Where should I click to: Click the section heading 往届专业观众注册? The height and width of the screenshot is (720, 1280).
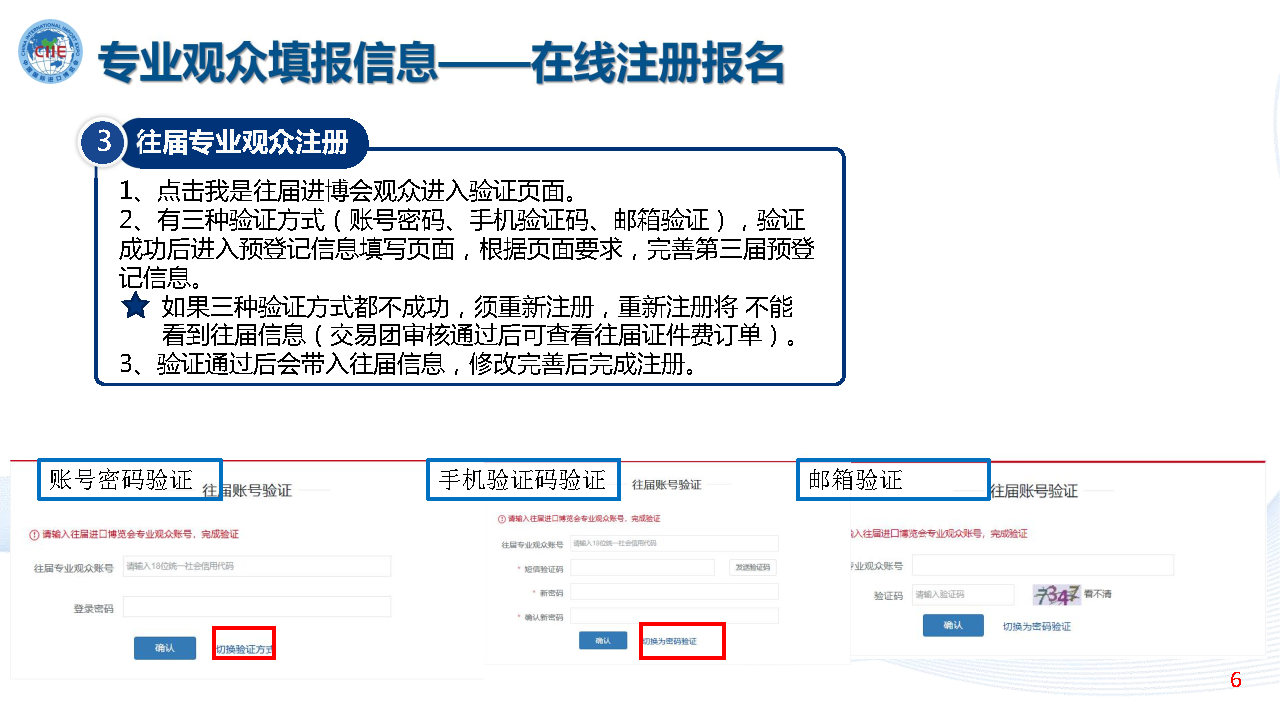coord(242,143)
